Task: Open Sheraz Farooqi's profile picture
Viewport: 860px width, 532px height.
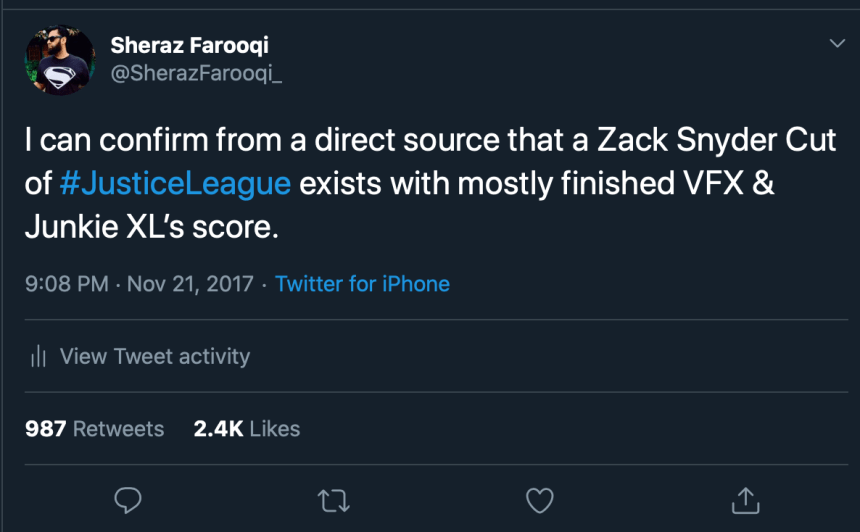Action: [60, 60]
